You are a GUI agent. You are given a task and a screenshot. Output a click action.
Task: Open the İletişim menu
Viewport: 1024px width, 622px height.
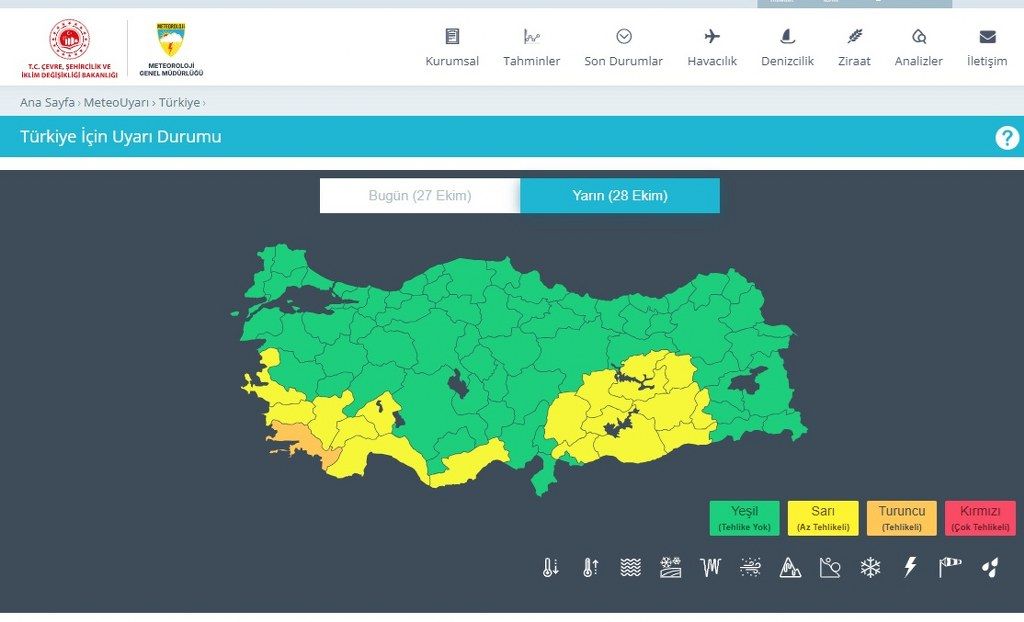987,61
